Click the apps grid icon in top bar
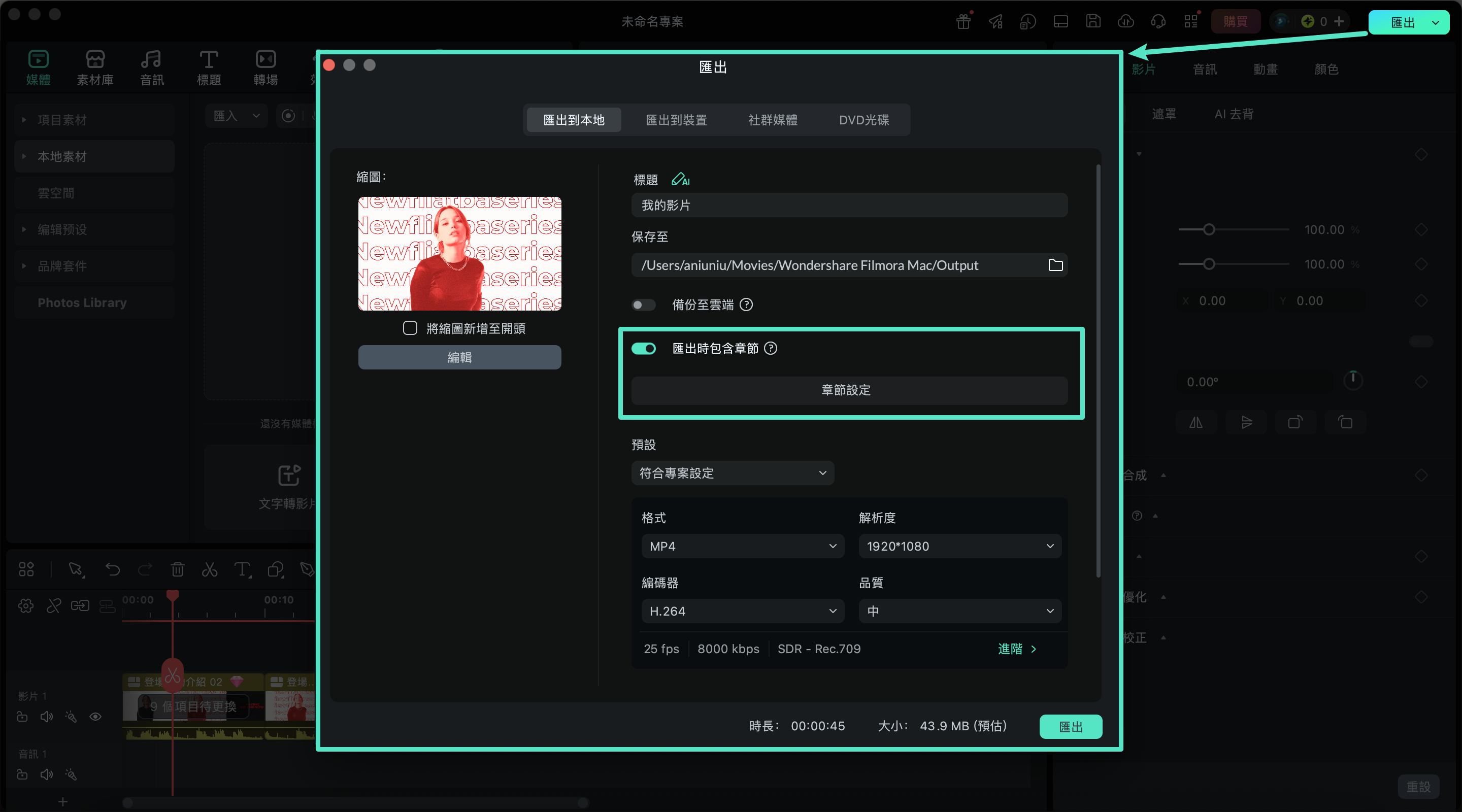Image resolution: width=1462 pixels, height=812 pixels. point(1191,21)
